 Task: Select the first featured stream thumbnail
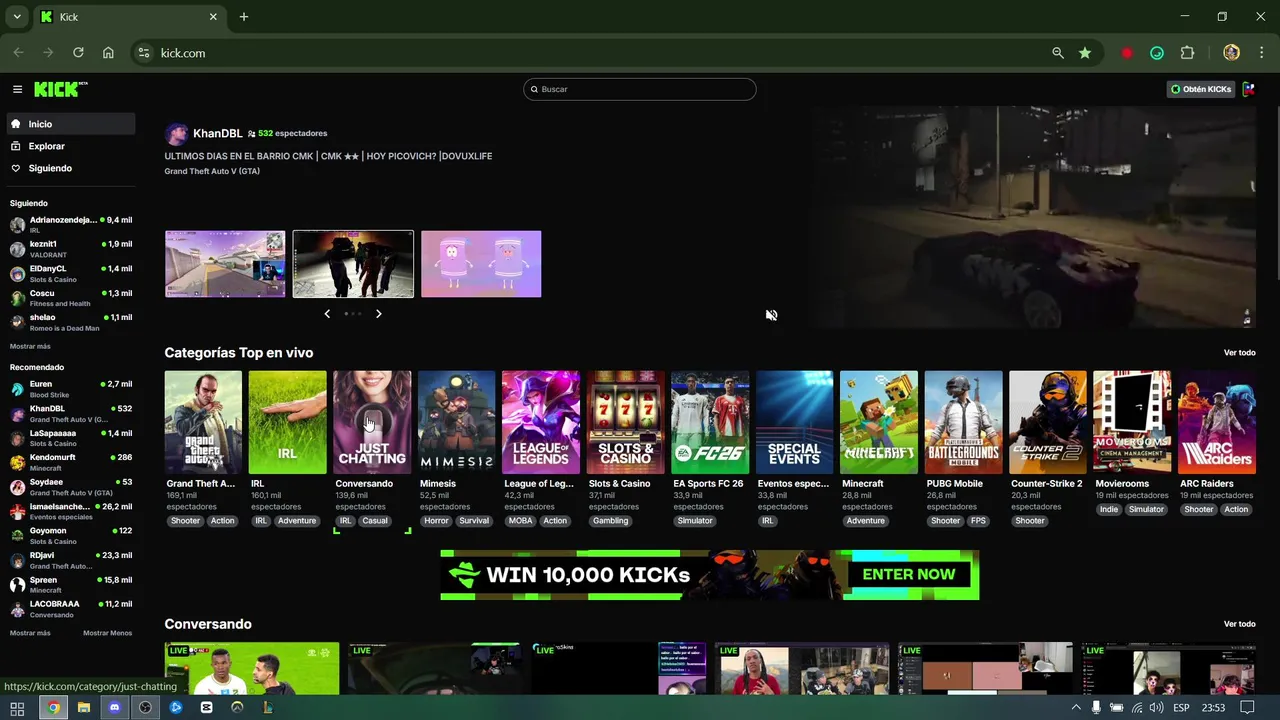(x=225, y=264)
